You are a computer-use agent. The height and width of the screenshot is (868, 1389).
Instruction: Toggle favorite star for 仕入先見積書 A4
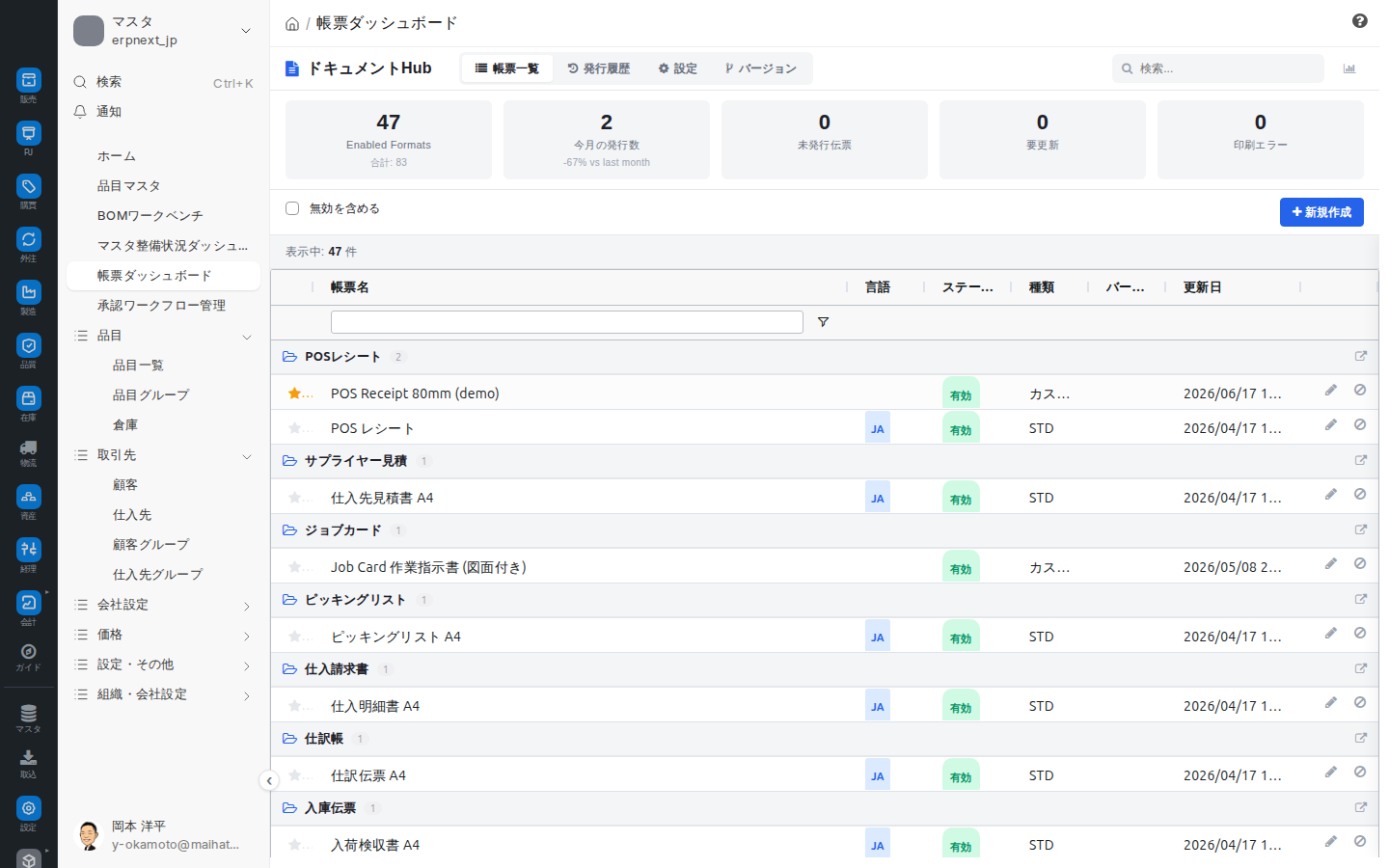point(294,497)
